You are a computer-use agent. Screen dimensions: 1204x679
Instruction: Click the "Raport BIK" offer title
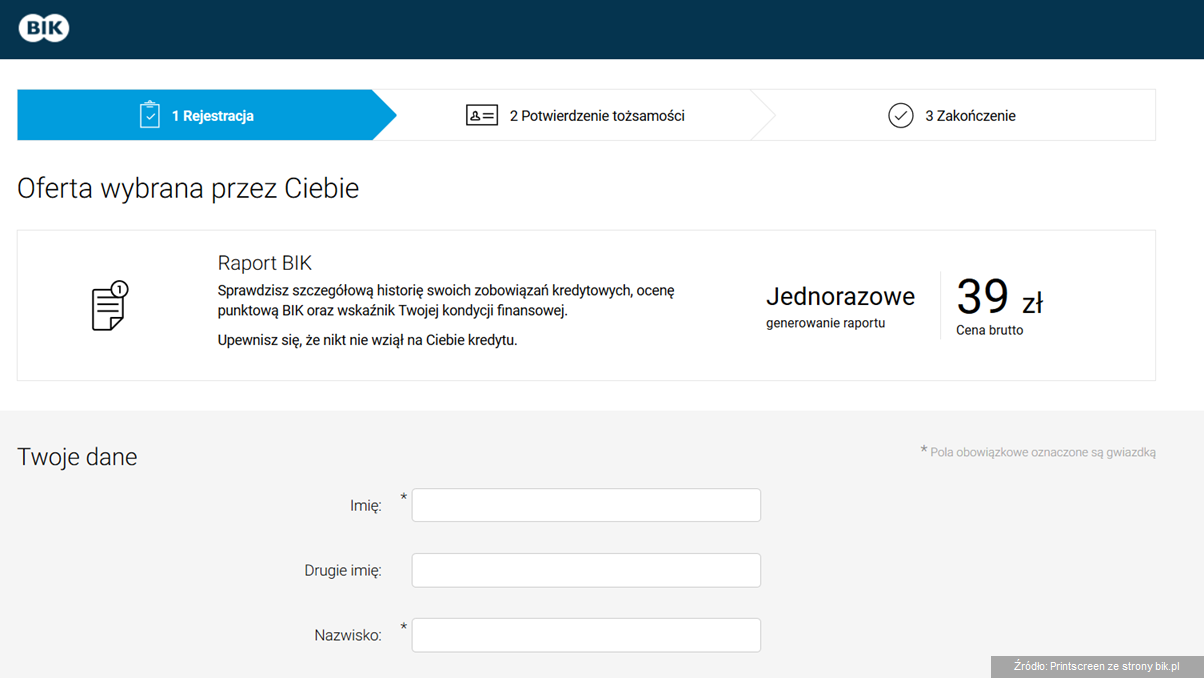point(265,263)
